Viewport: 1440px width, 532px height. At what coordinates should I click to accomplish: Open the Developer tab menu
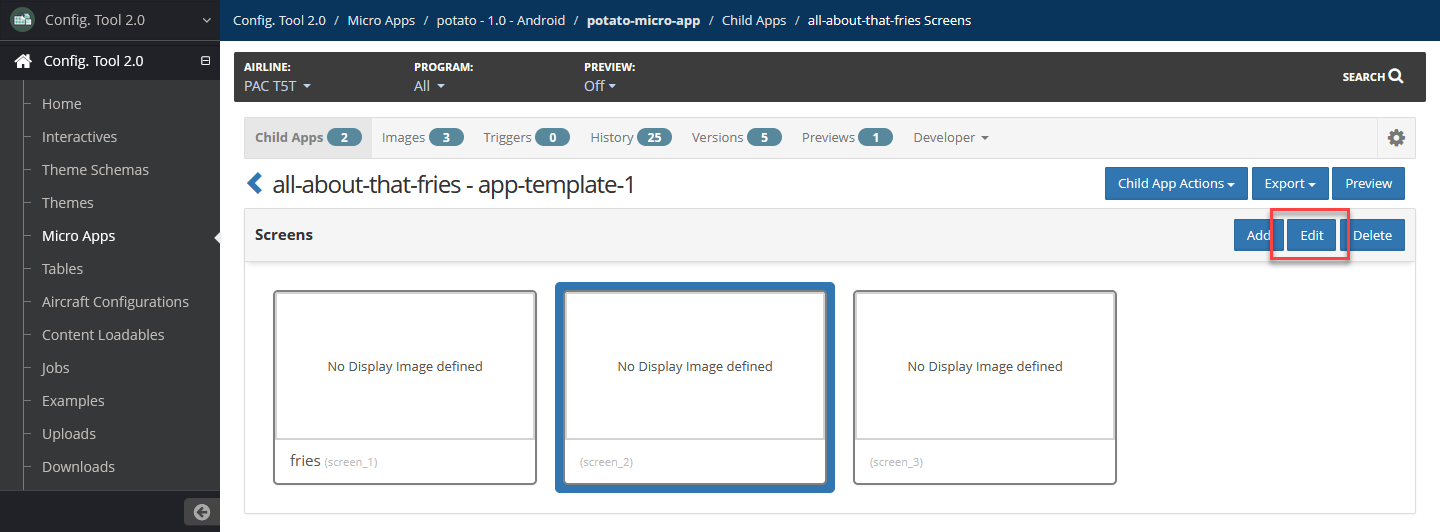[x=951, y=138]
